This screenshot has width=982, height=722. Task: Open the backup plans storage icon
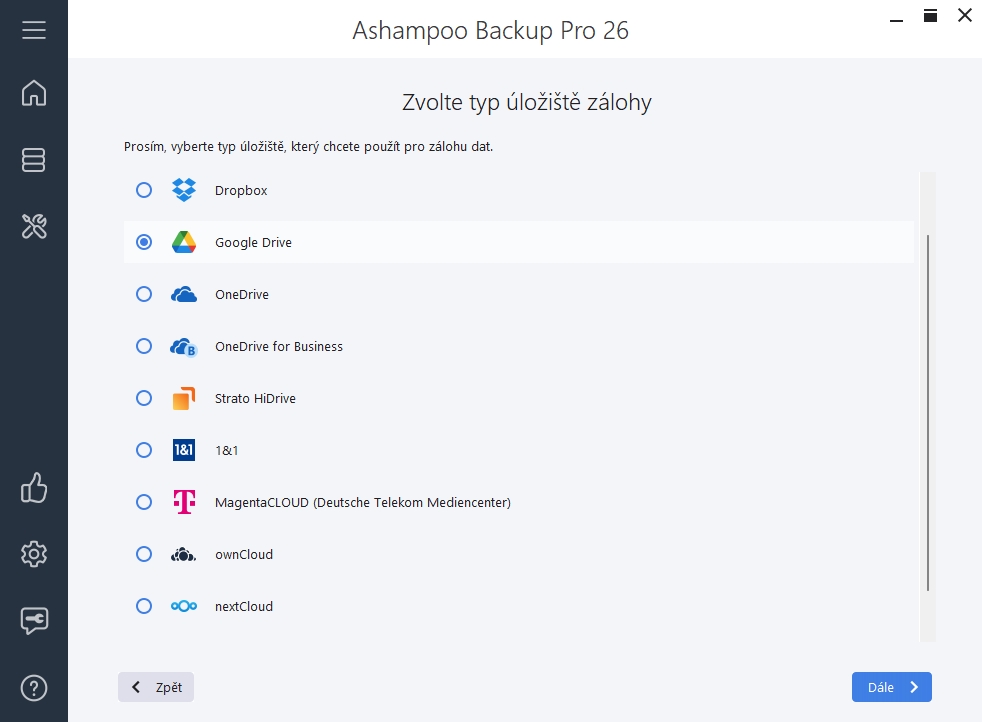click(34, 160)
